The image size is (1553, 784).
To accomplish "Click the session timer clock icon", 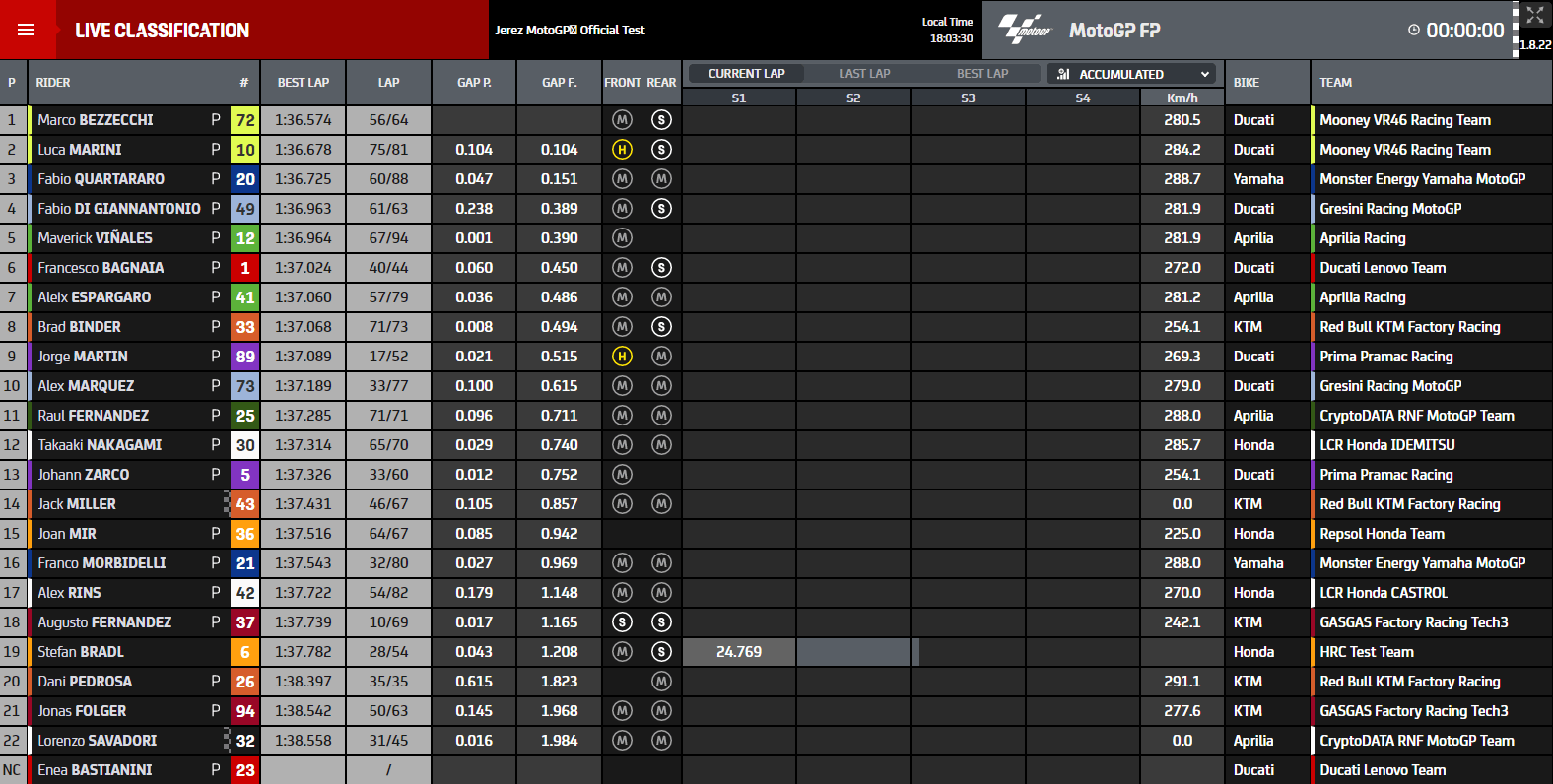I will pyautogui.click(x=1414, y=31).
